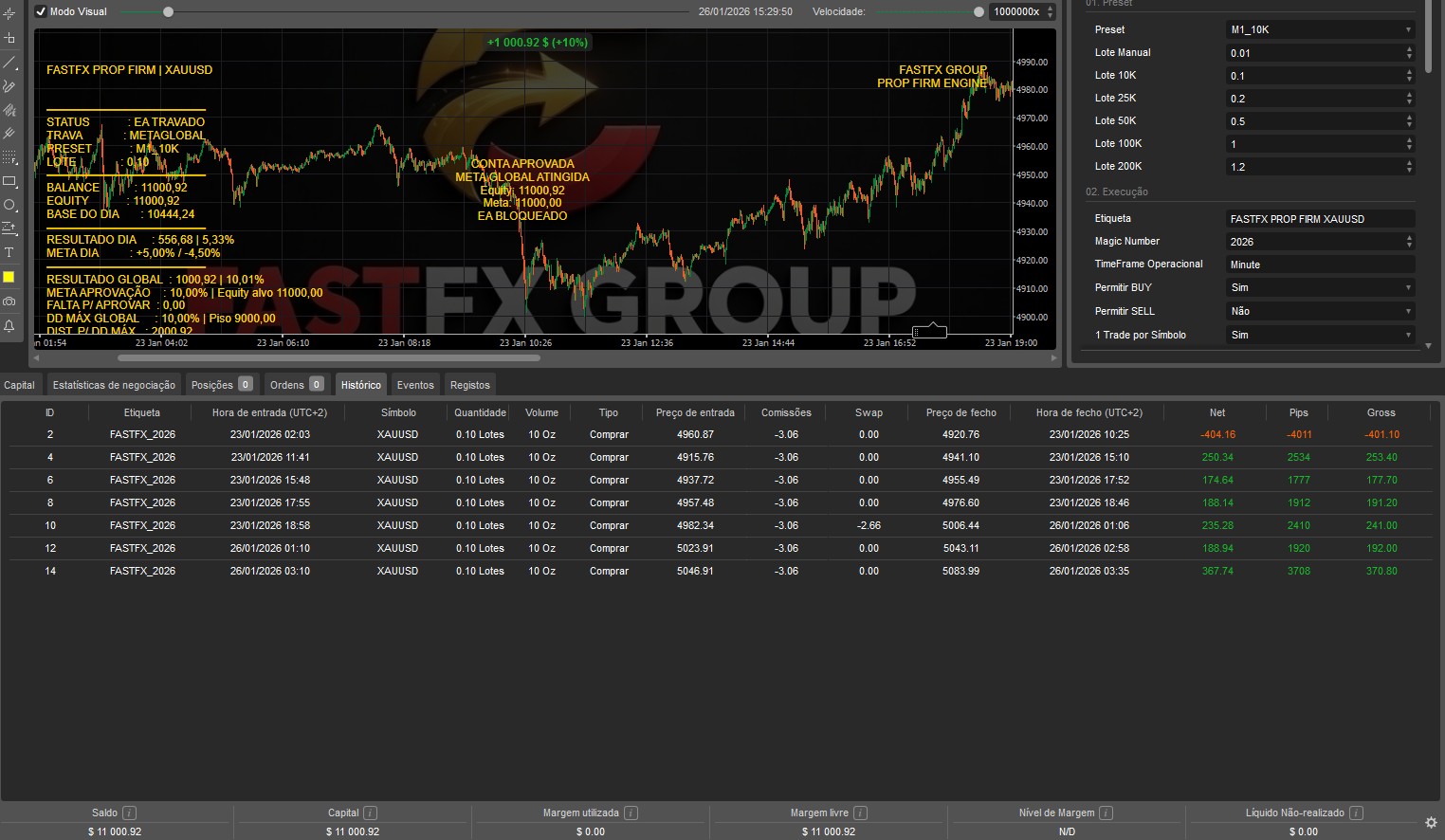Click the Magic Number input field

click(1313, 242)
